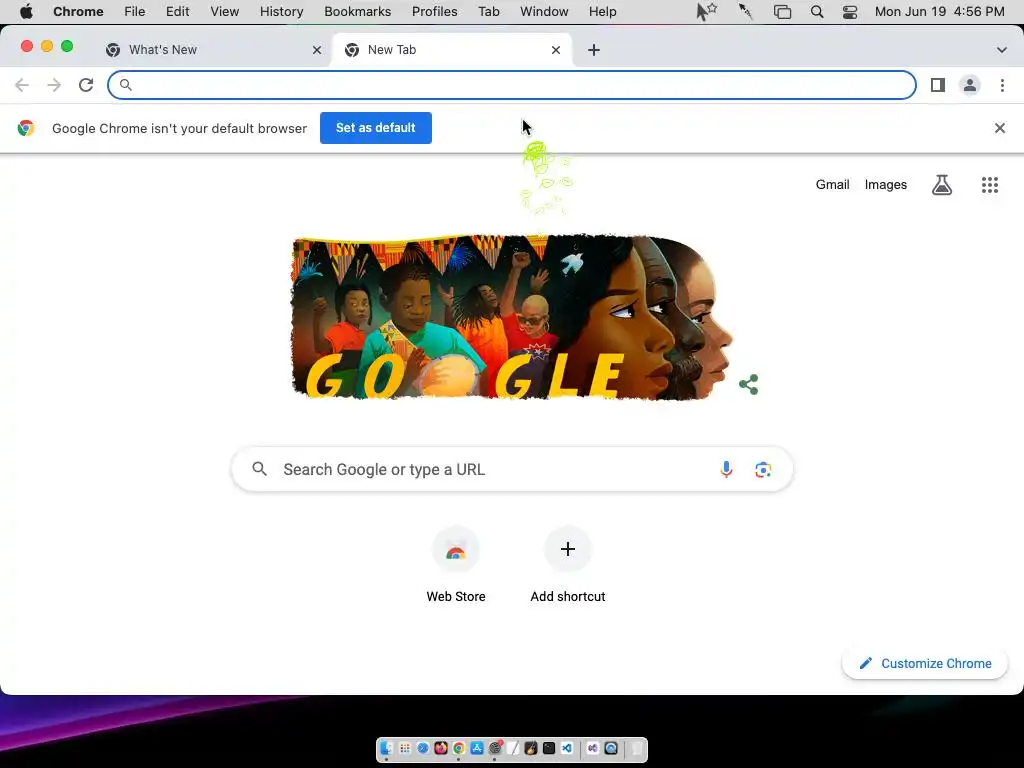Open App Store from the Dock
The image size is (1024, 768).
(x=477, y=748)
